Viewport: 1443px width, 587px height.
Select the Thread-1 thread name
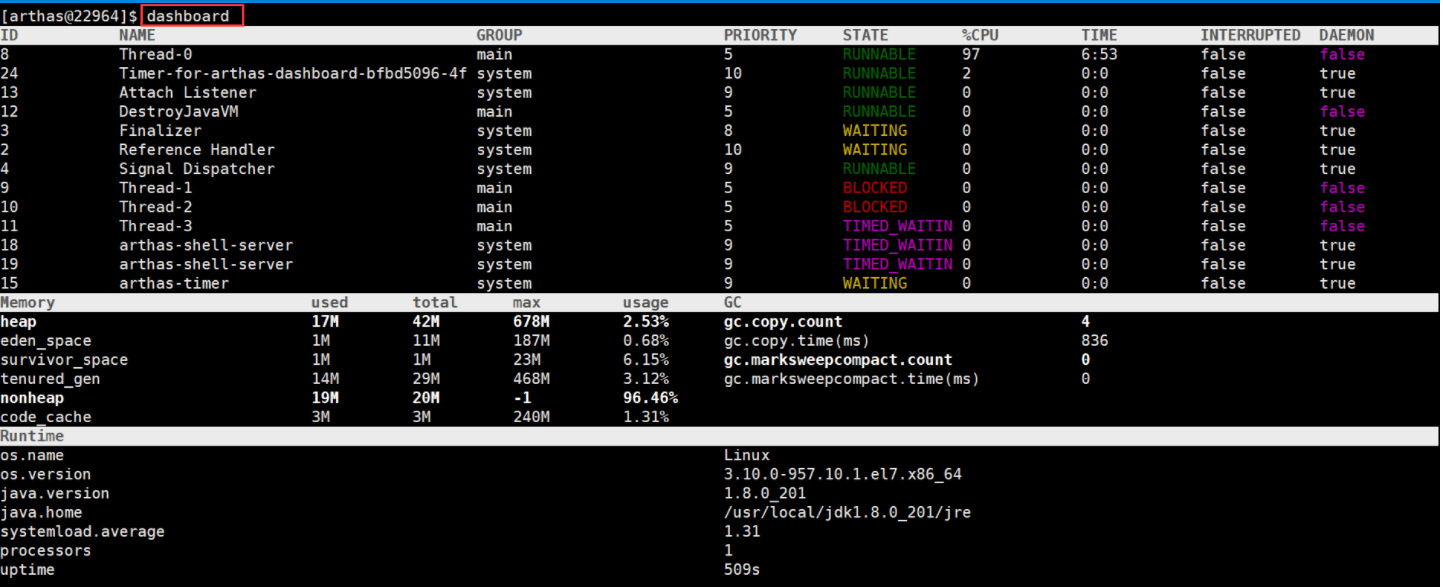(x=156, y=187)
